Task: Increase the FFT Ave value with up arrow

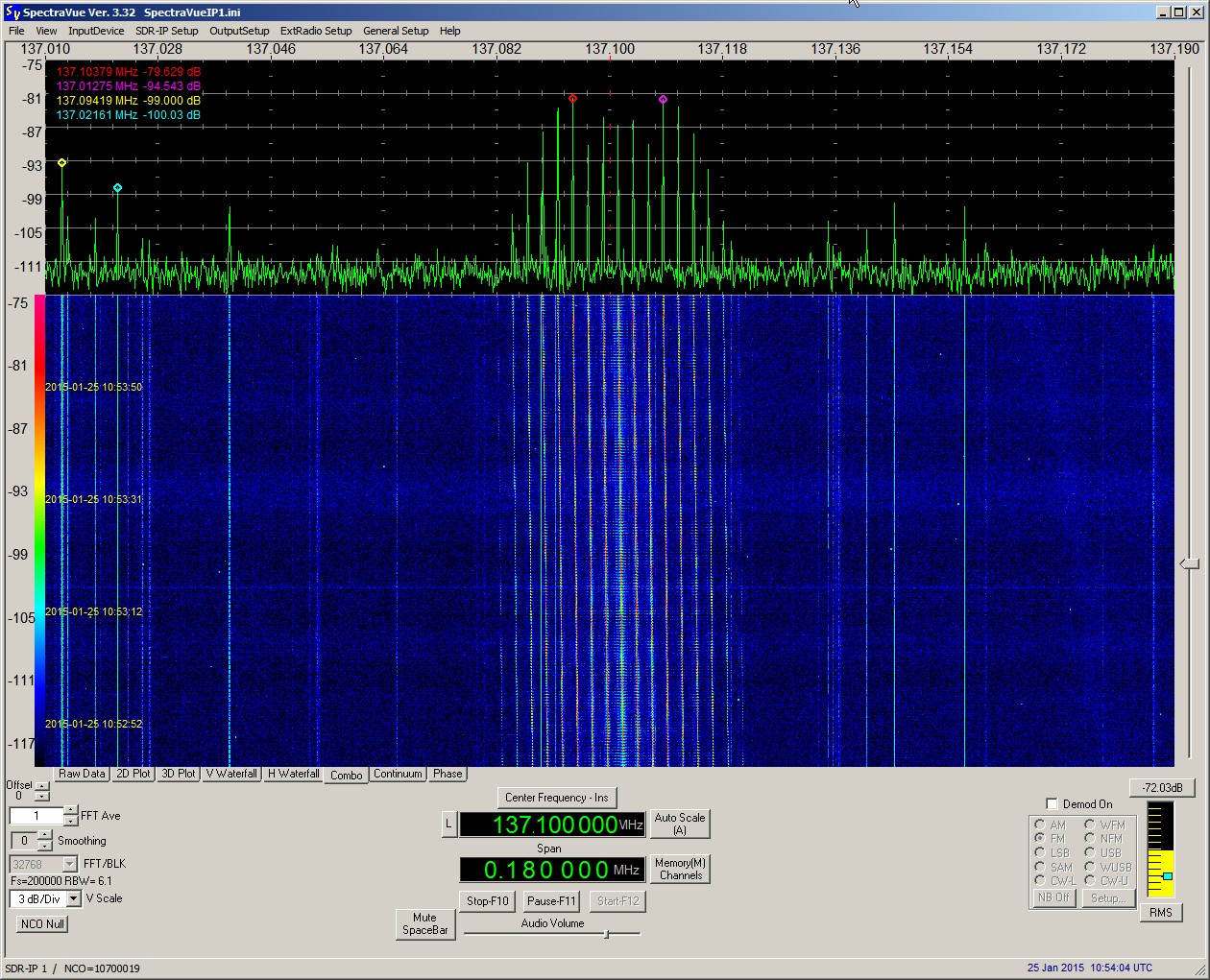Action: click(71, 811)
